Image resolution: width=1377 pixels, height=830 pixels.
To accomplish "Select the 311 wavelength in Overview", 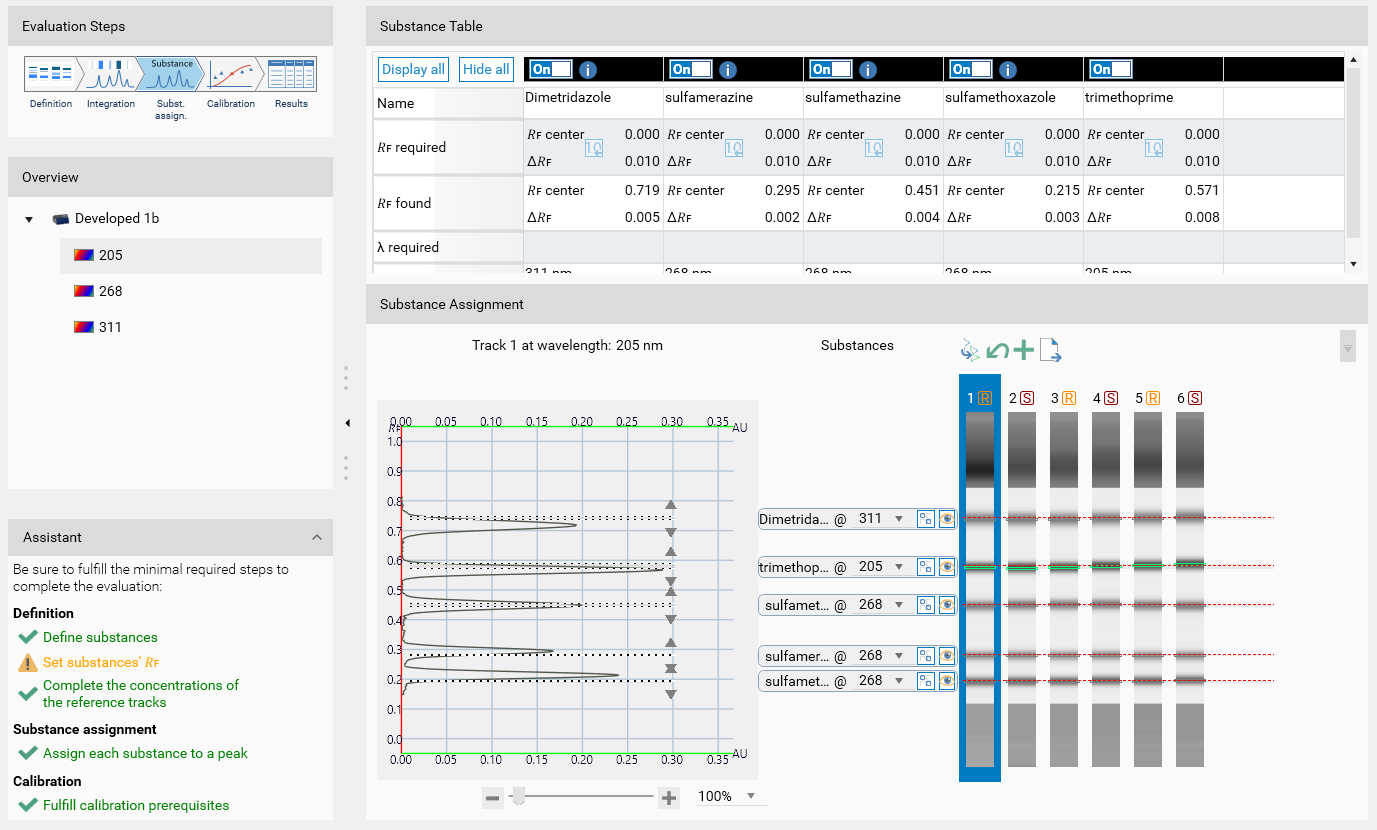I will click(110, 327).
